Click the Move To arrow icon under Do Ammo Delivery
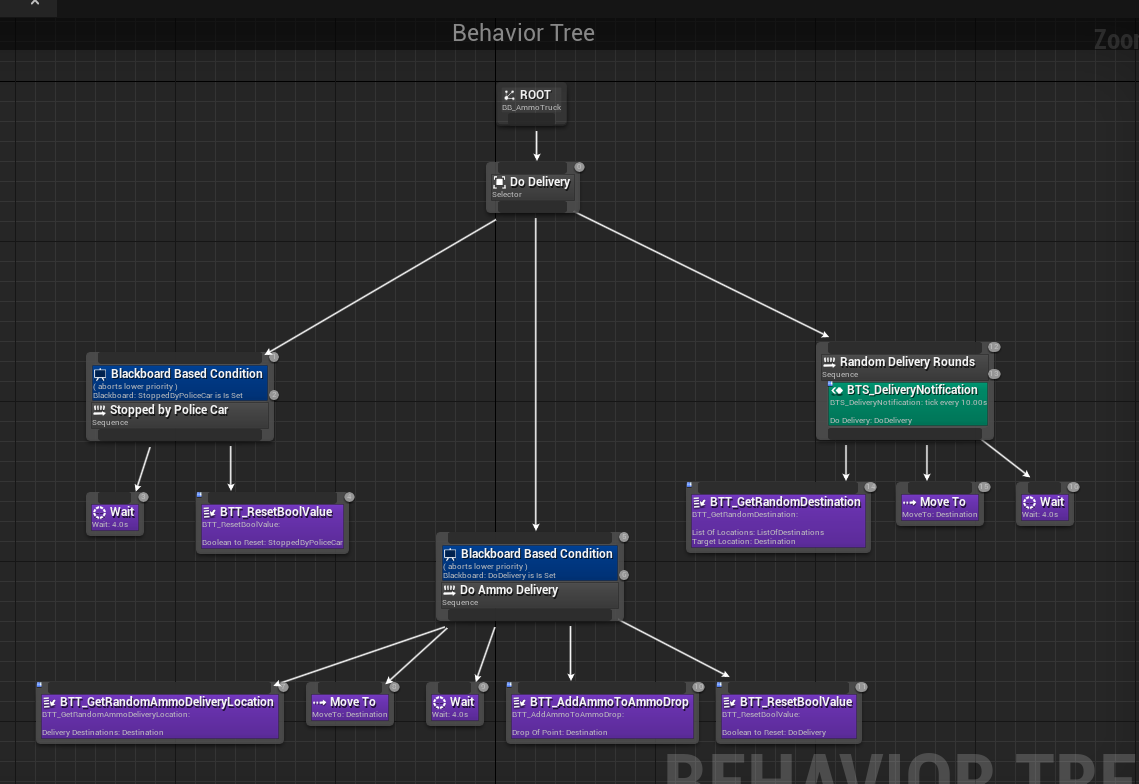 [x=320, y=703]
